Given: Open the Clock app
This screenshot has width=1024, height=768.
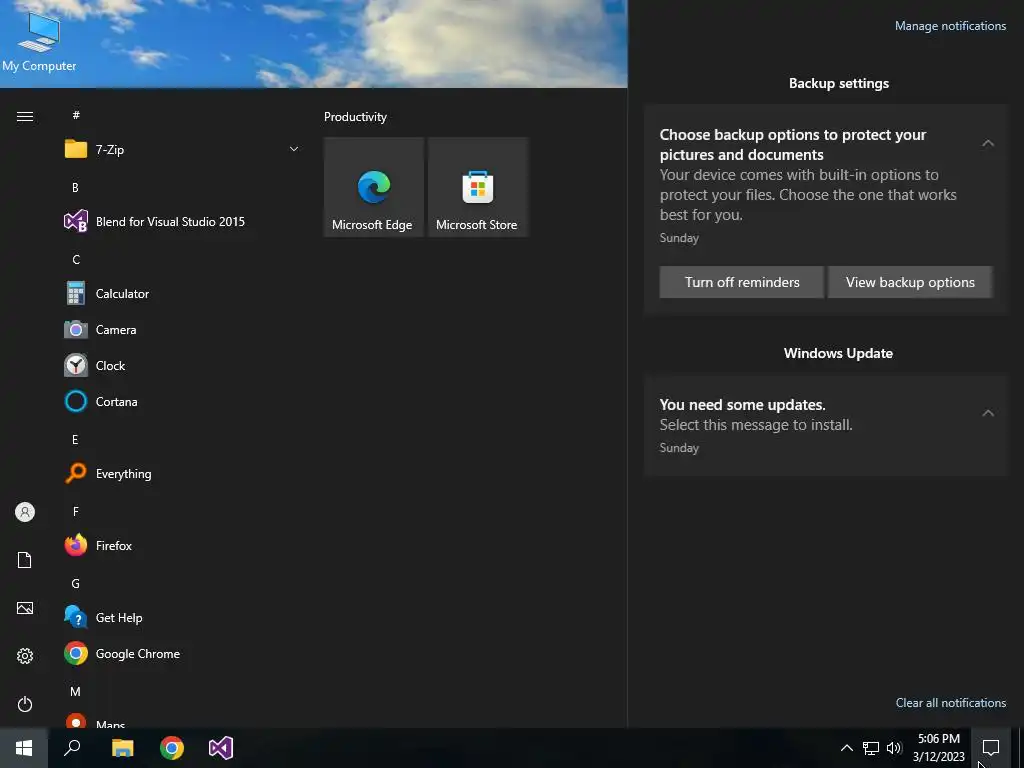Looking at the screenshot, I should [182, 366].
